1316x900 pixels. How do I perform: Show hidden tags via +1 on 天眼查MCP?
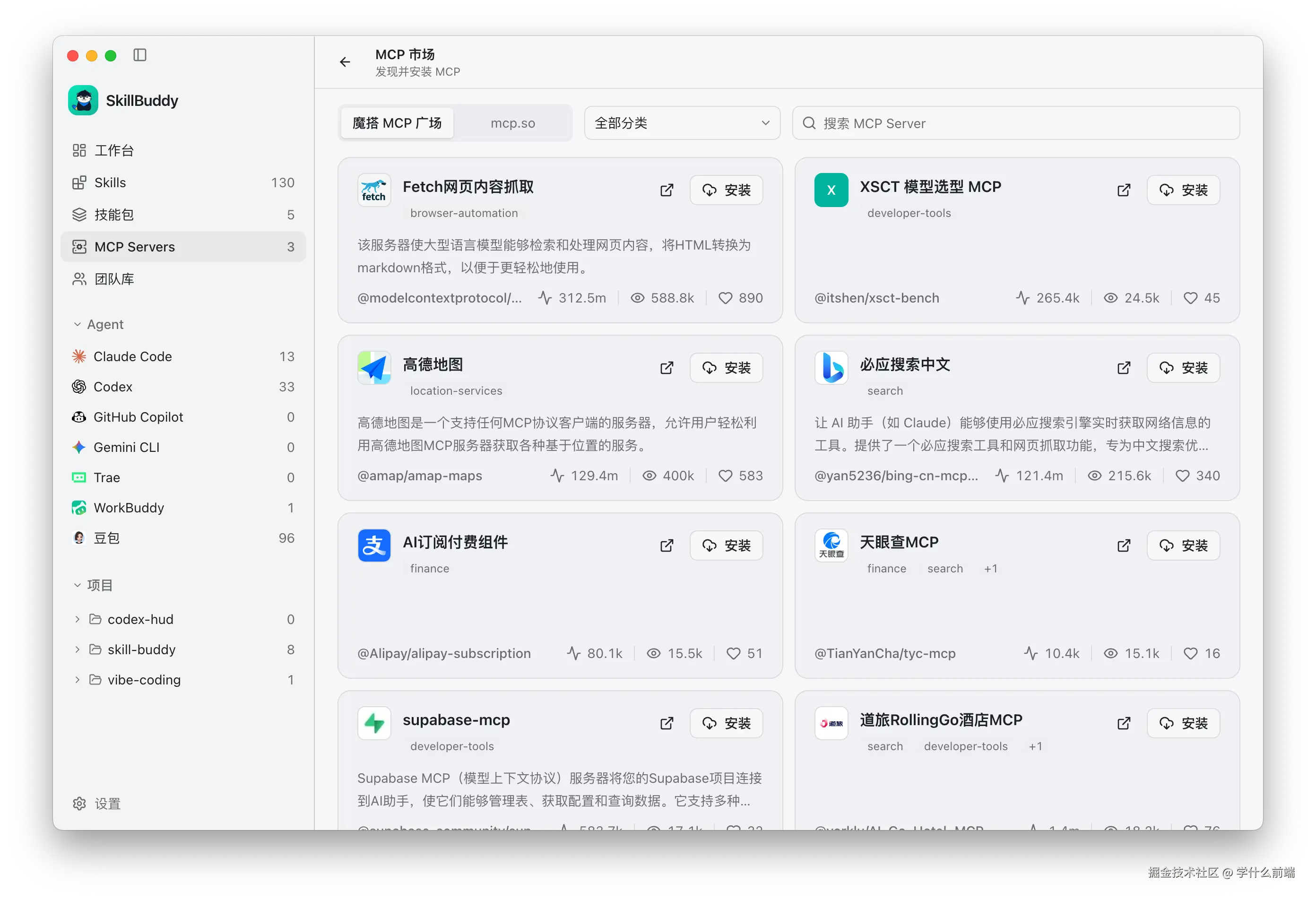click(991, 569)
